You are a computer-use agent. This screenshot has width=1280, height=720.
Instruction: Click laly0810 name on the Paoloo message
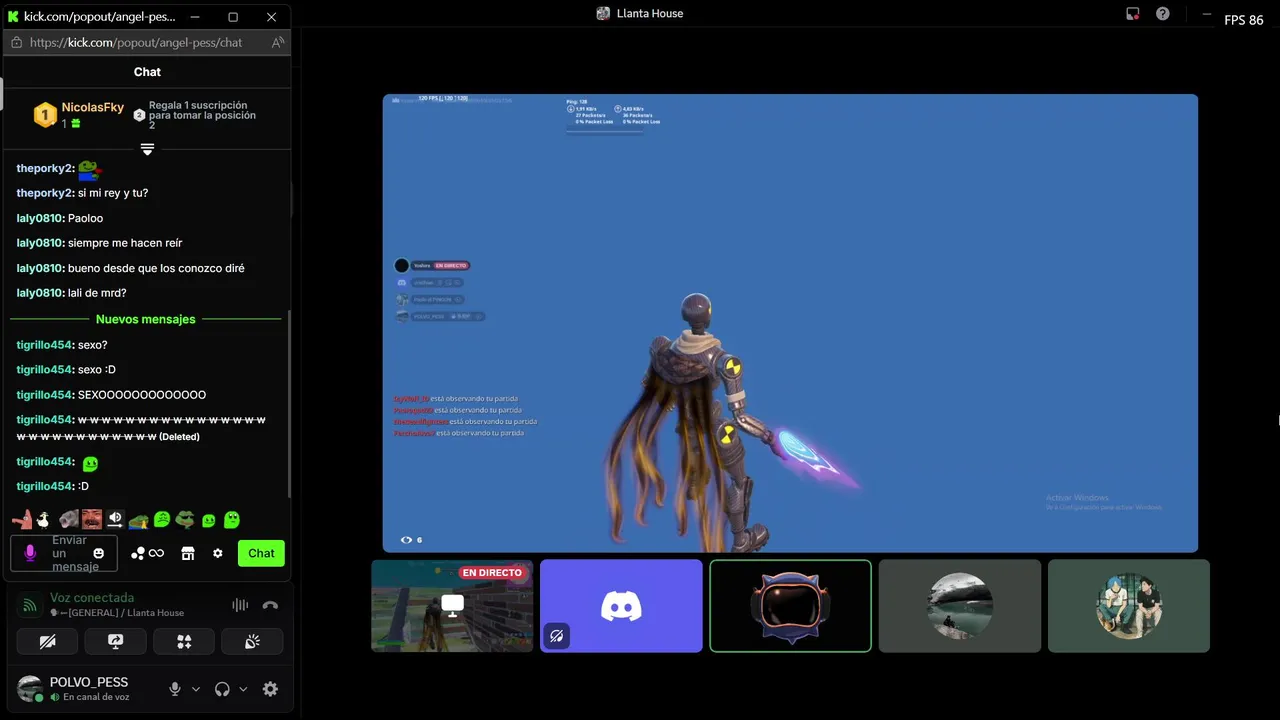pos(40,218)
